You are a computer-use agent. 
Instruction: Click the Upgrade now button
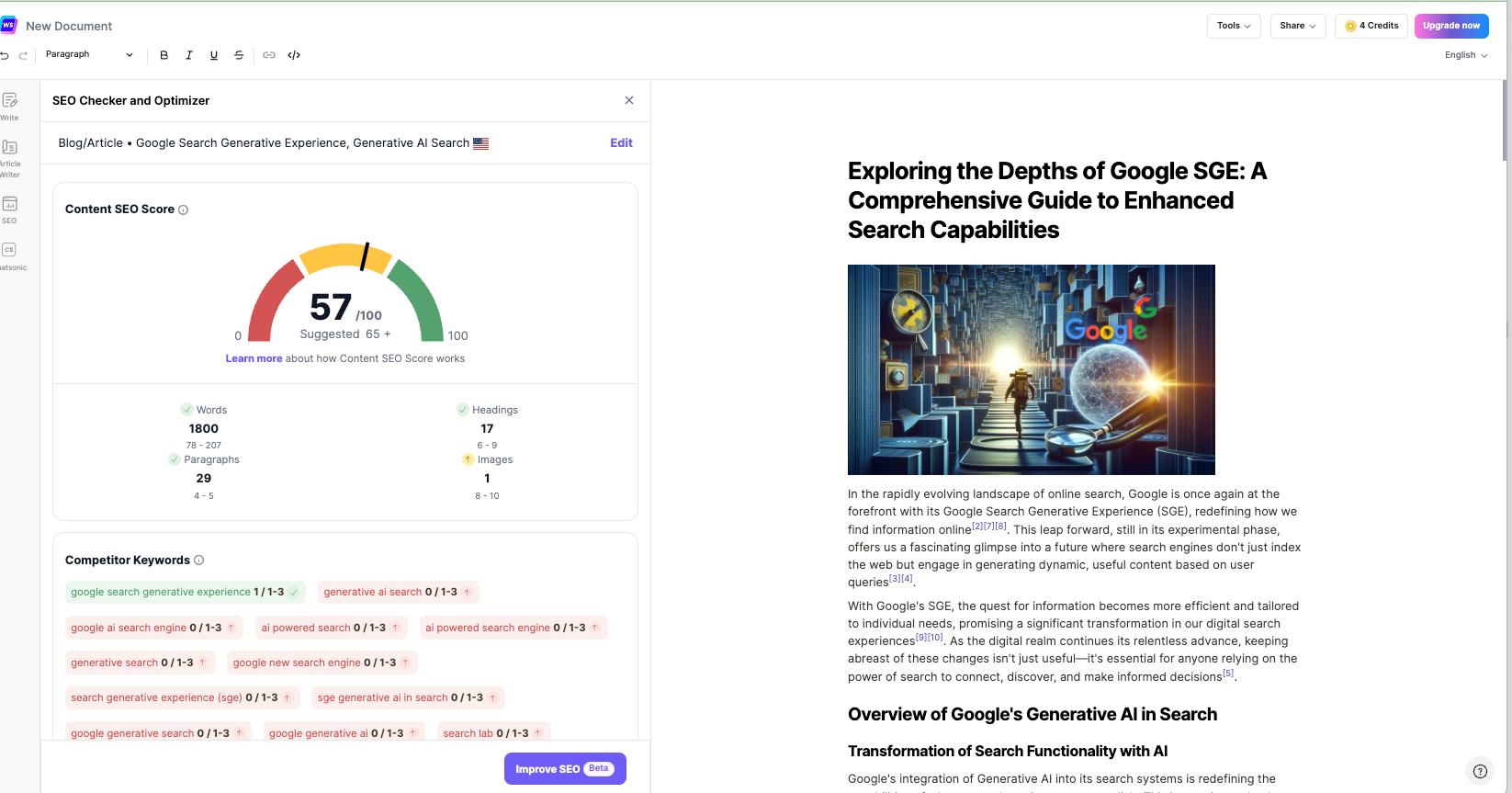tap(1451, 26)
